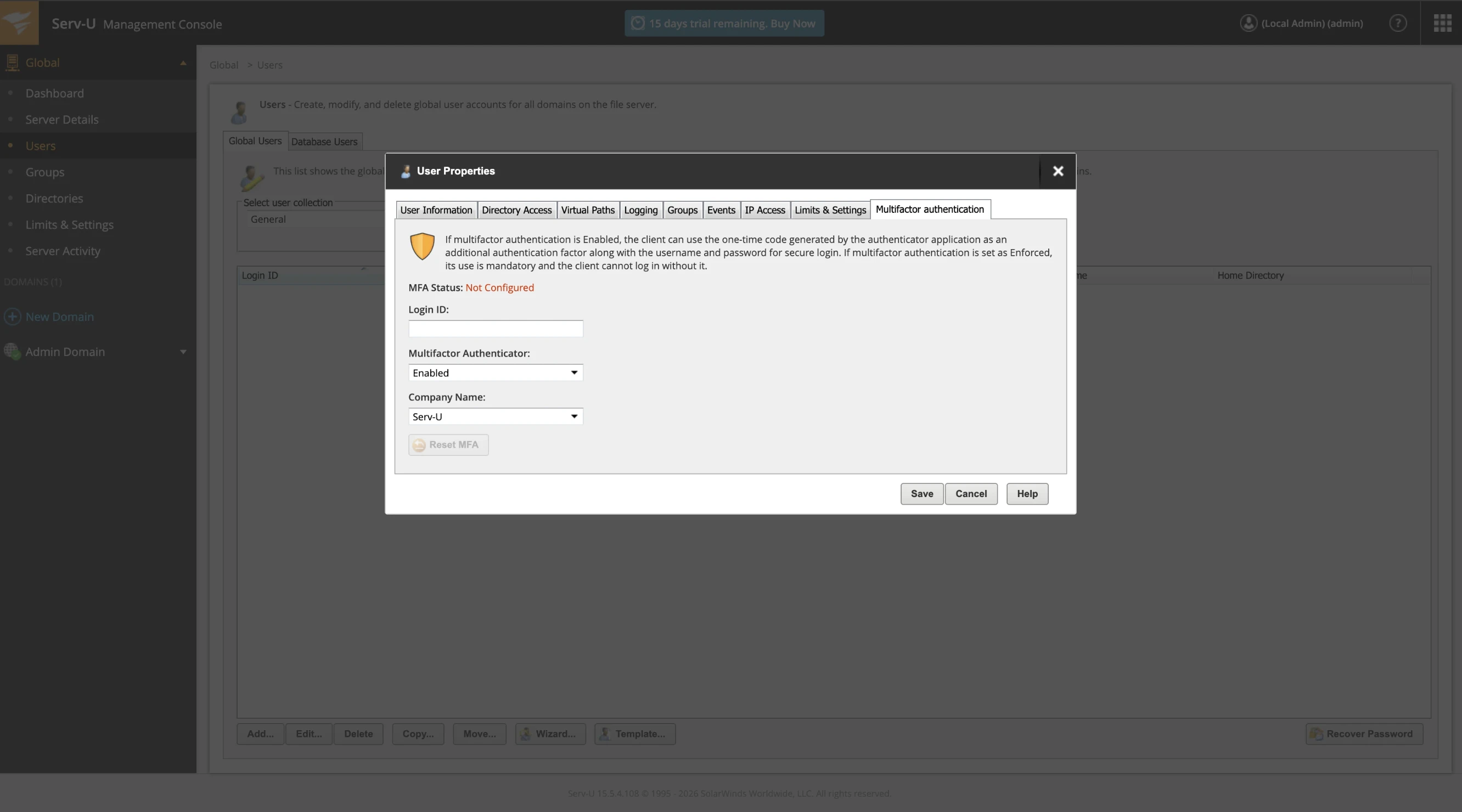Open Dashboard in the sidebar
This screenshot has width=1462, height=812.
pos(54,93)
